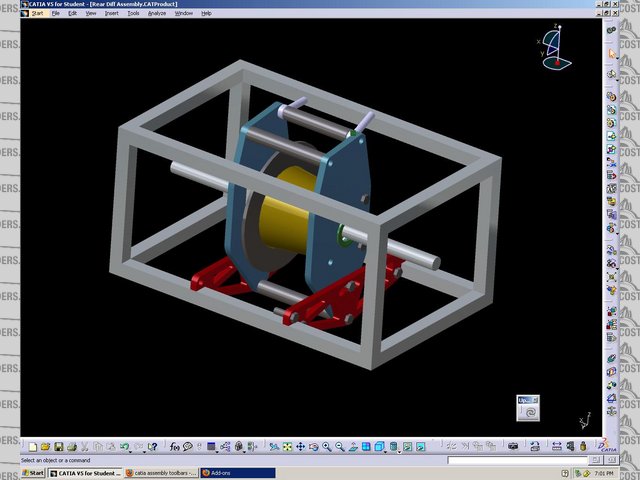This screenshot has height=480, width=640.
Task: Expand the isometric view cube flyout arrow
Action: click(x=385, y=451)
